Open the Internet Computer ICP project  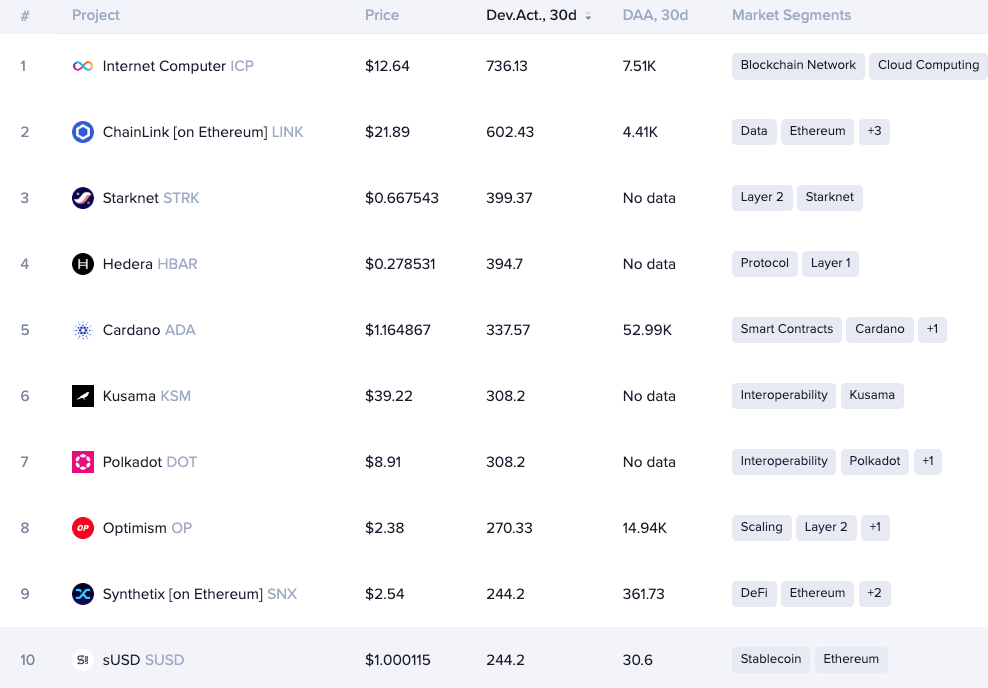(178, 66)
